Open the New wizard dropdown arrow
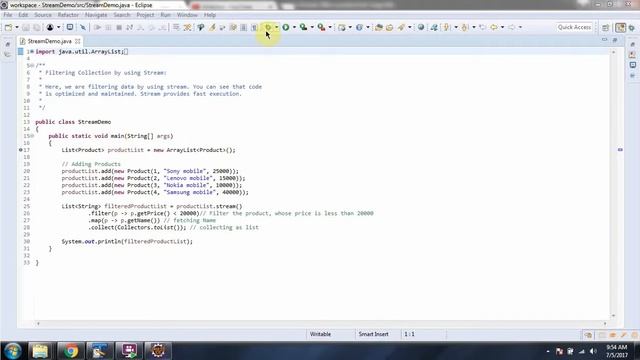This screenshot has width=640, height=360. click(x=17, y=27)
